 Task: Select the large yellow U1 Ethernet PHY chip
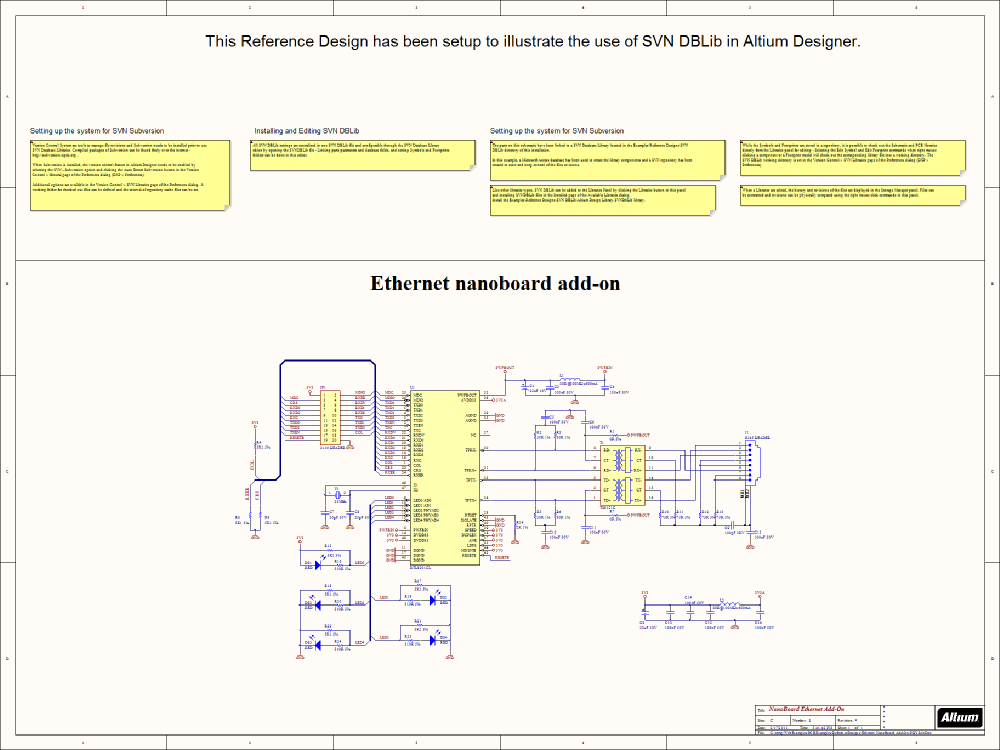tap(446, 478)
